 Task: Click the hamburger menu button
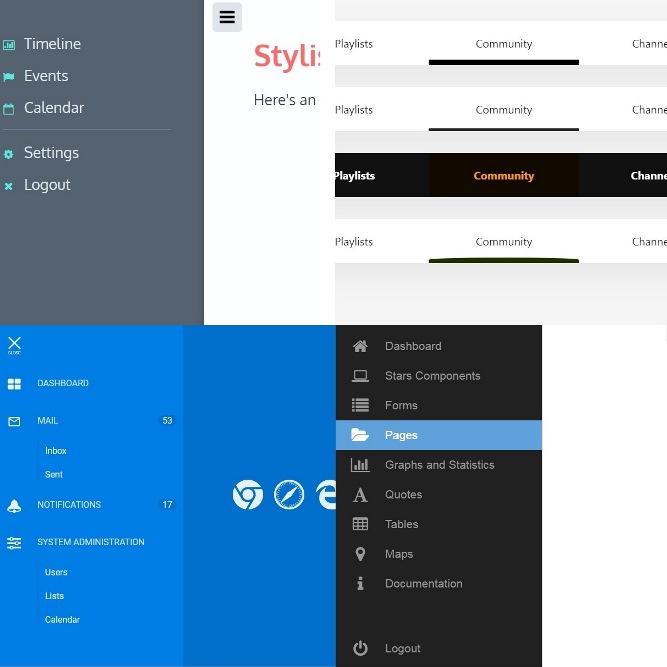[227, 17]
